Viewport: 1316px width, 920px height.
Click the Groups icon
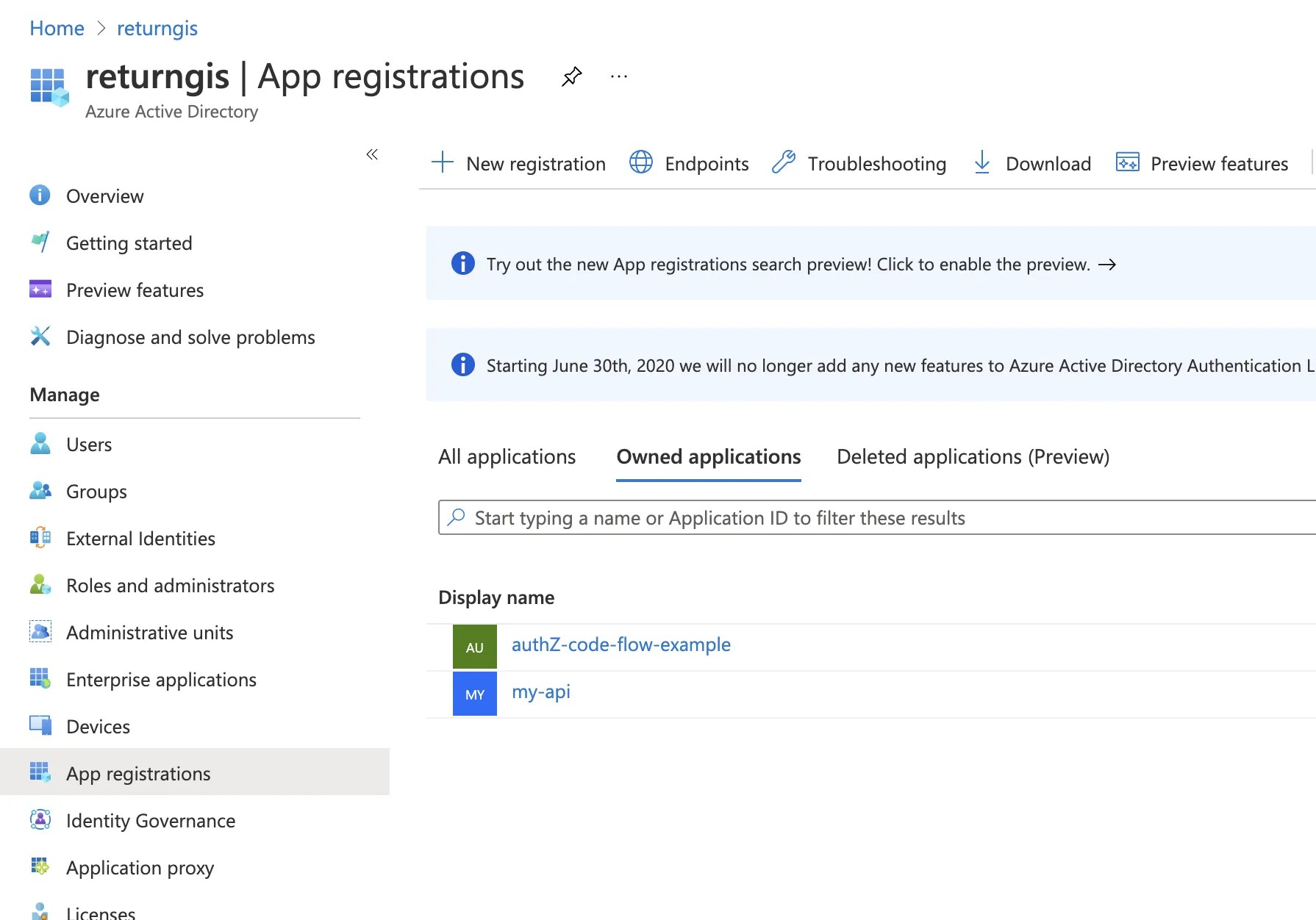pyautogui.click(x=40, y=490)
